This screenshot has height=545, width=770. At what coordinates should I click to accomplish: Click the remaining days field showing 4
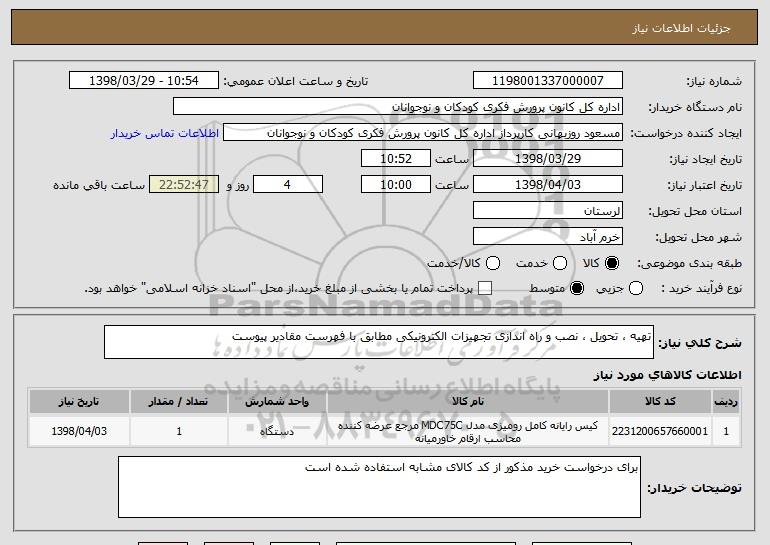tap(288, 185)
